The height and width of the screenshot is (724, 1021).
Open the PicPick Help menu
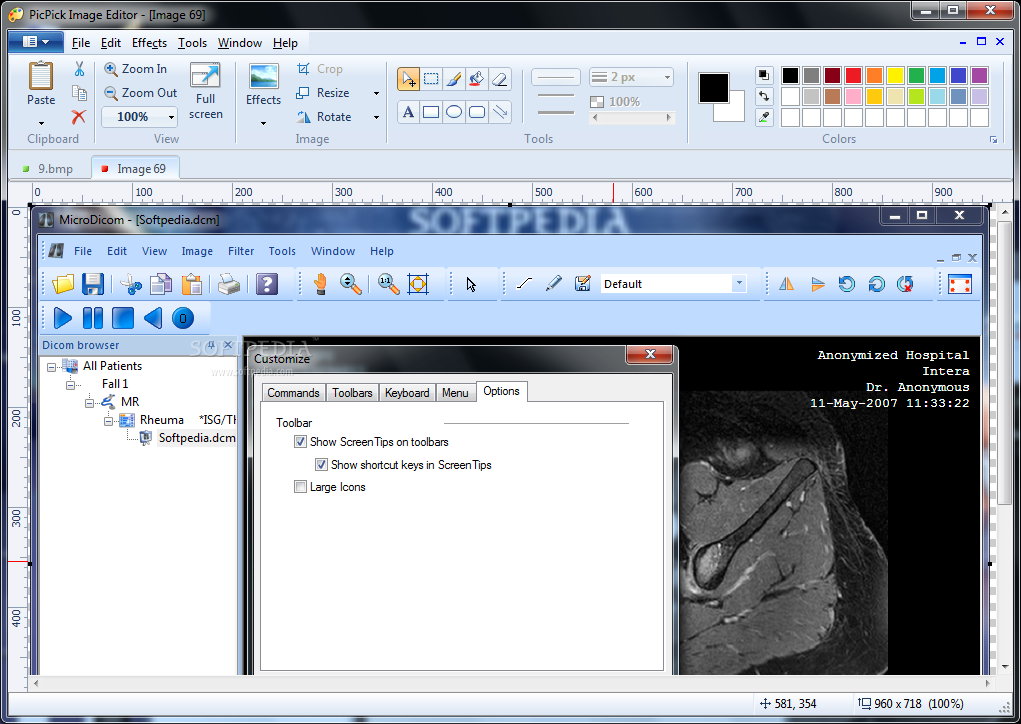(x=285, y=43)
